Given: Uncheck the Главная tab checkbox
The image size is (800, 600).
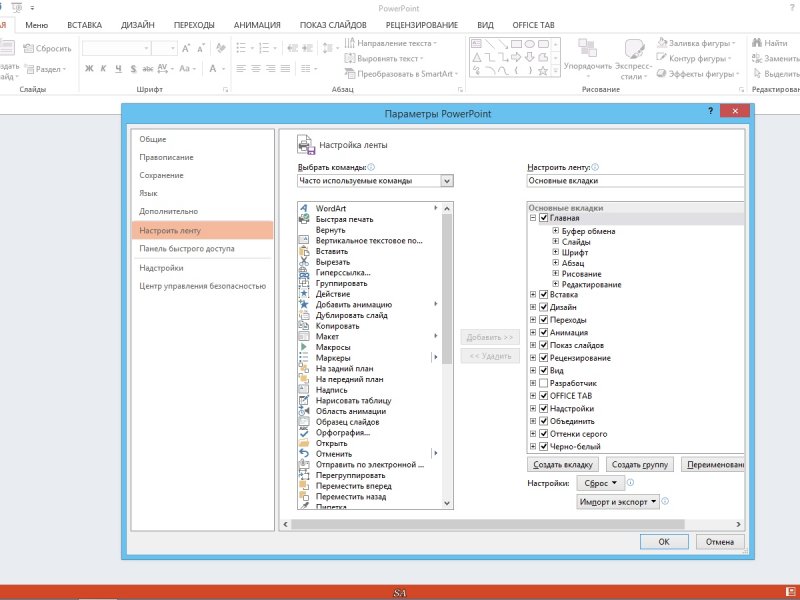Looking at the screenshot, I should [x=544, y=218].
